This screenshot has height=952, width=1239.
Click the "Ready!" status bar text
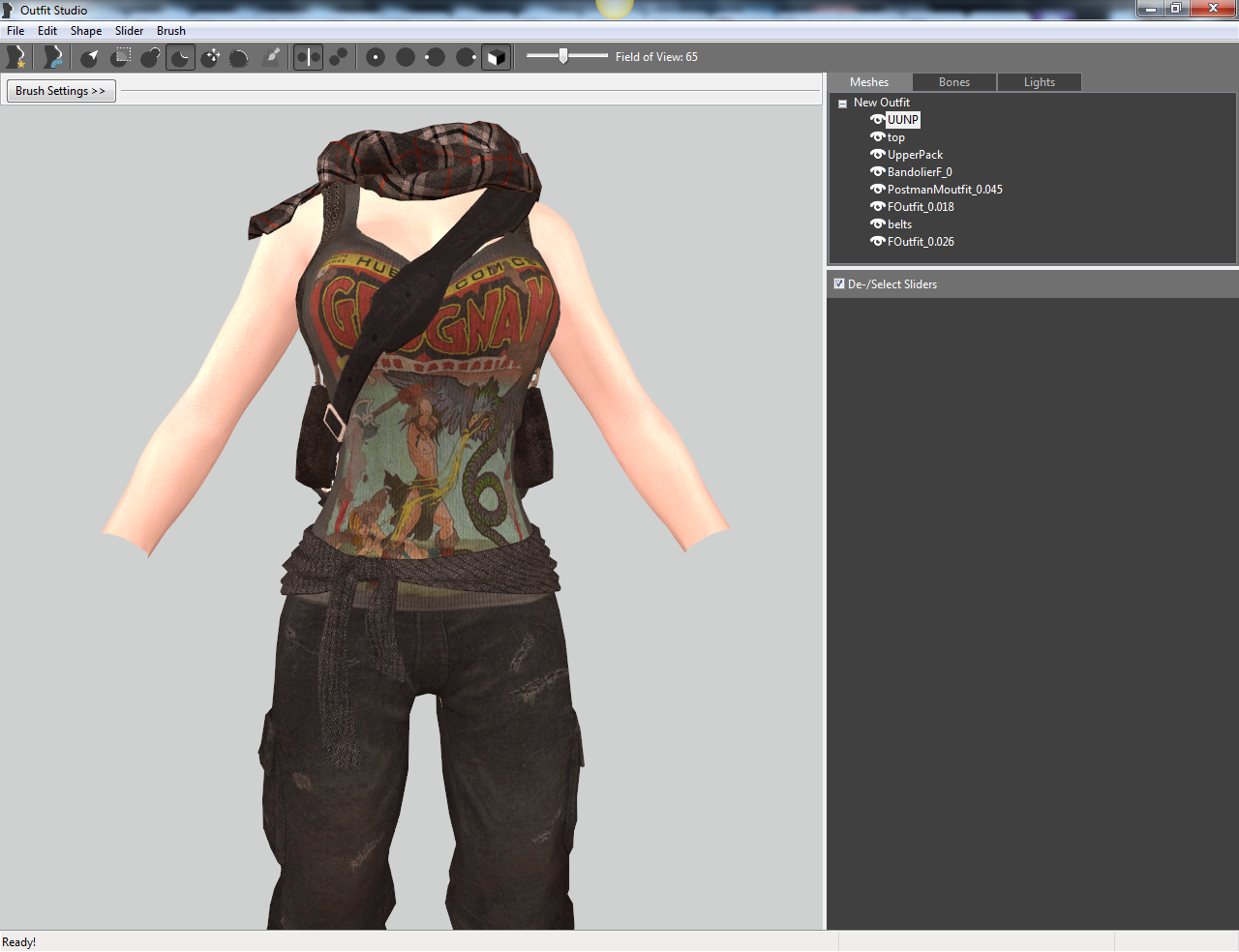coord(19,942)
